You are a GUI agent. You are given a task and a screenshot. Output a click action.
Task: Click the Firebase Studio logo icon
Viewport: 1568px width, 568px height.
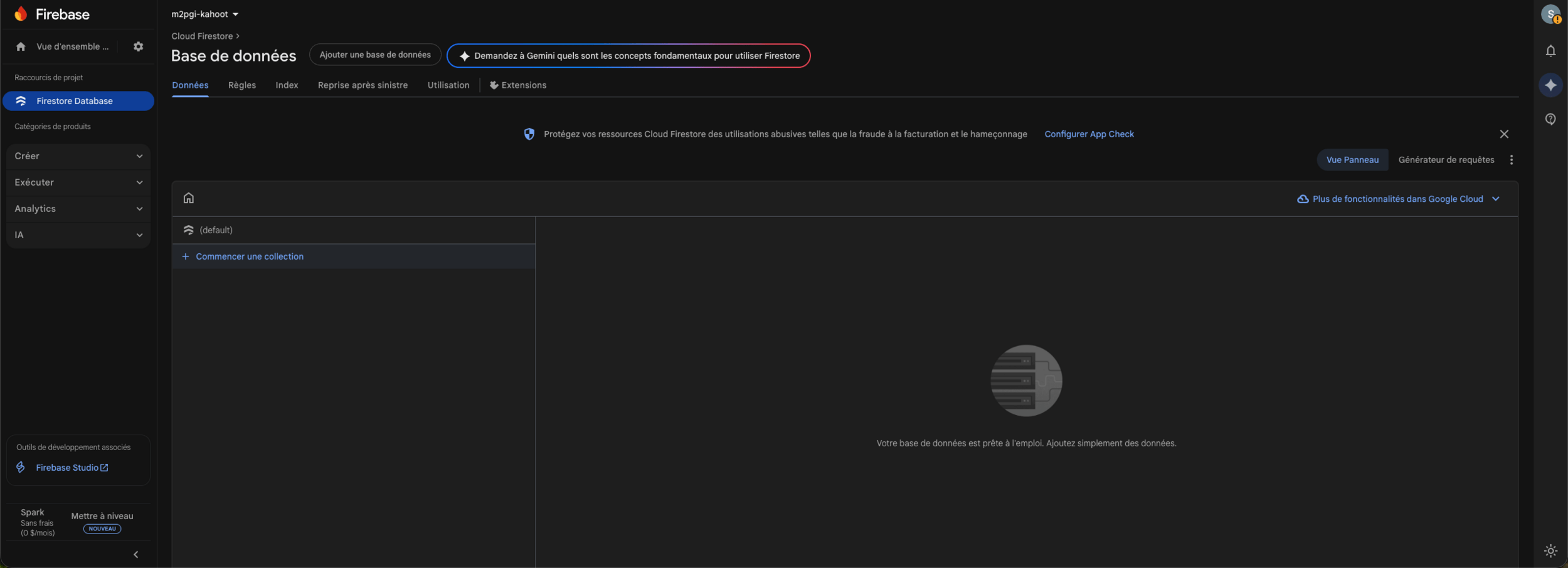[21, 468]
